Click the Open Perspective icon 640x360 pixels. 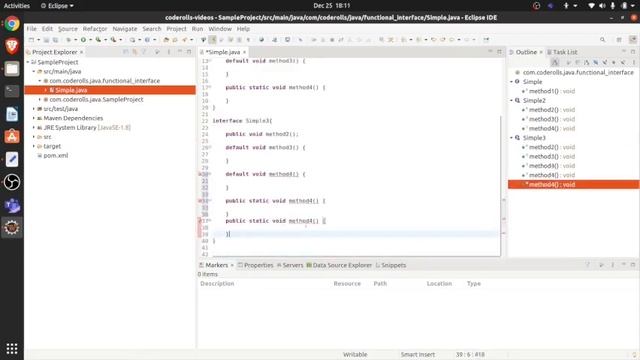click(x=619, y=40)
